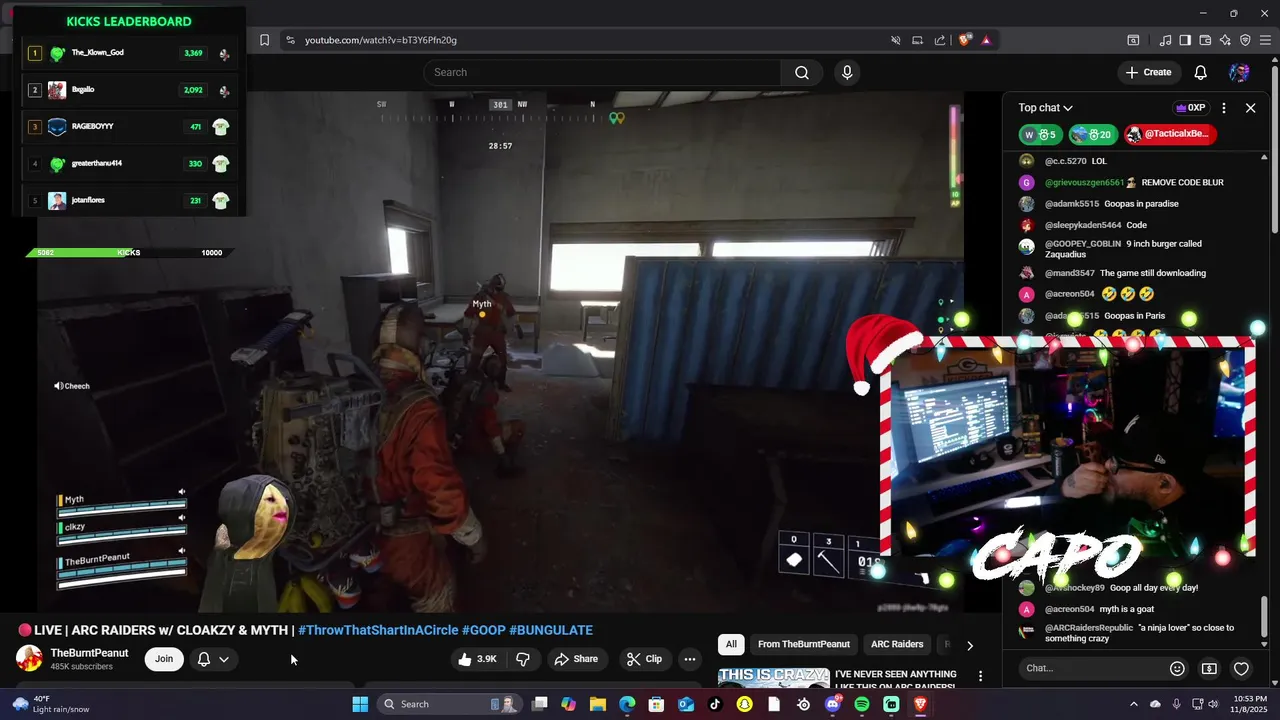The image size is (1280, 720).
Task: Open the THIS IS CRAZY recommended video thumbnail
Action: (774, 677)
